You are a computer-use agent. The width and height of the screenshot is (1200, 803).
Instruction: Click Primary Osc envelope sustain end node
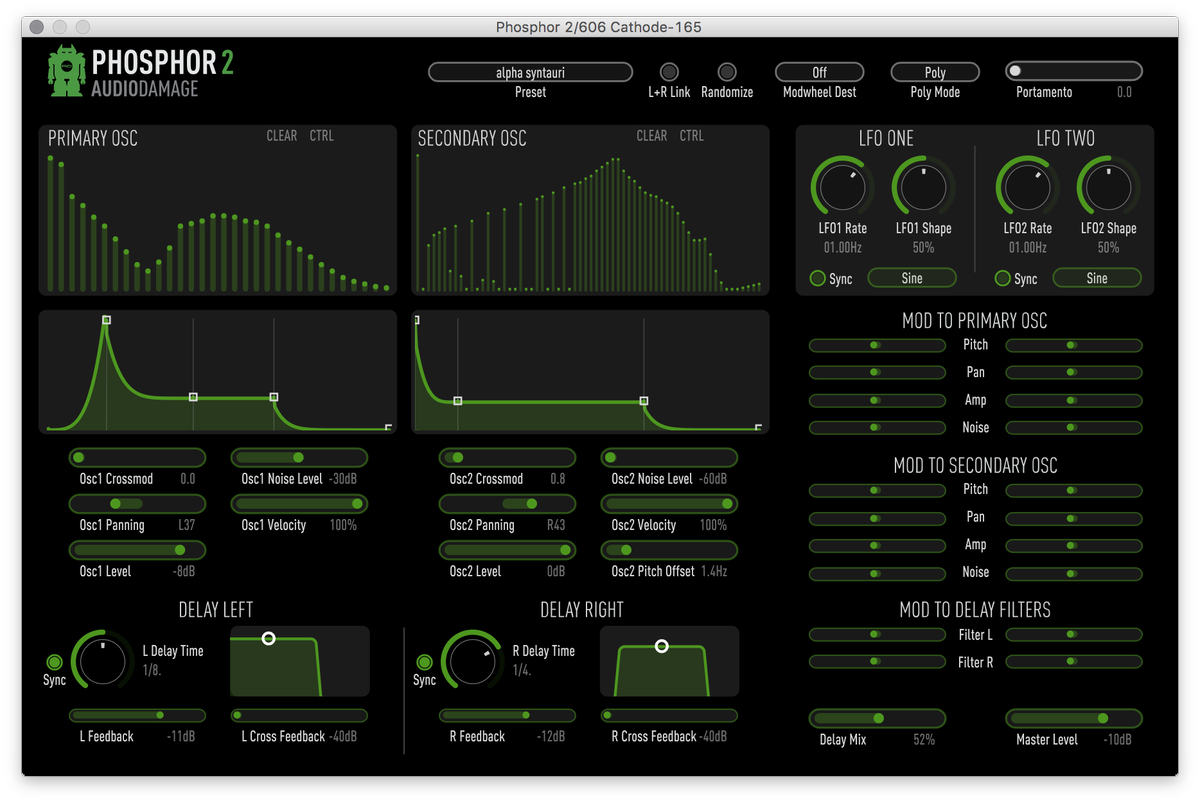(274, 397)
